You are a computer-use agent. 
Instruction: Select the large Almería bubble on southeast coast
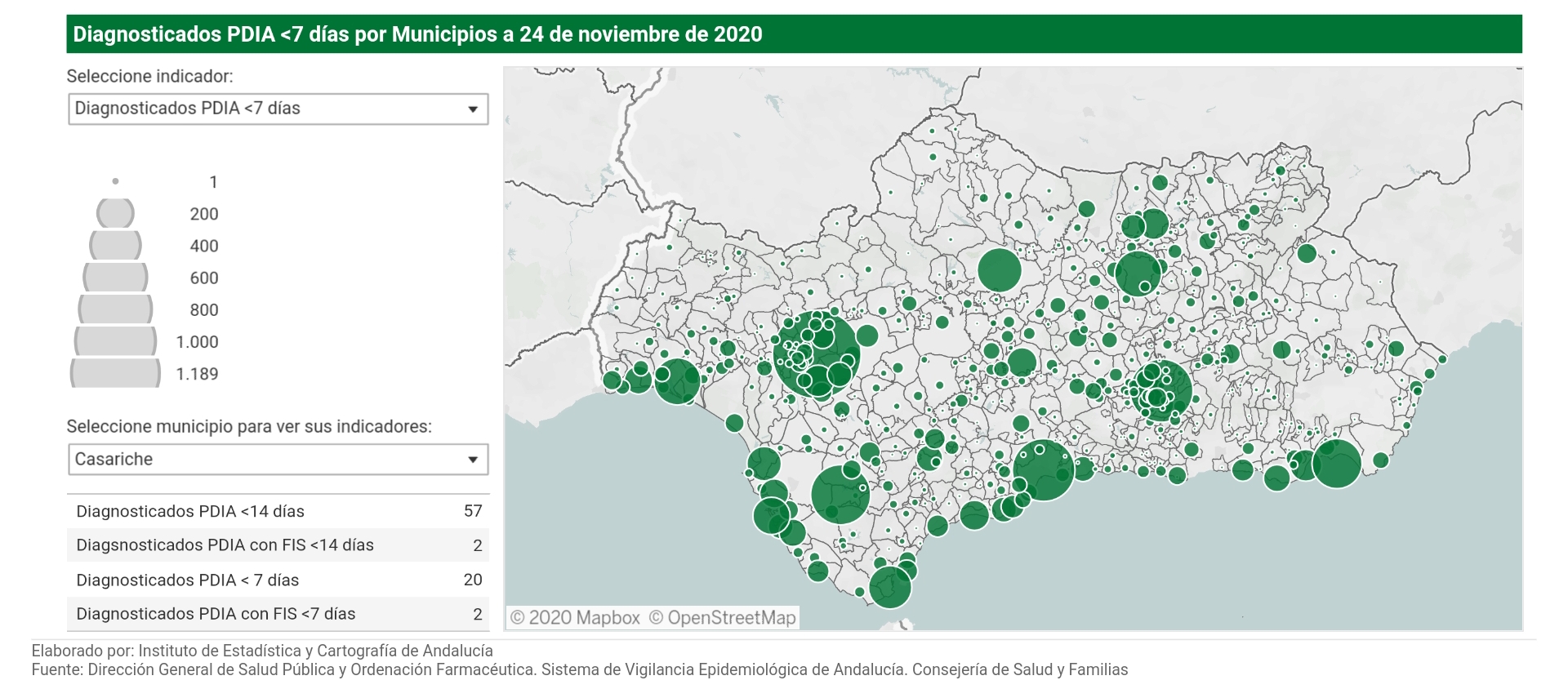pos(1337,464)
